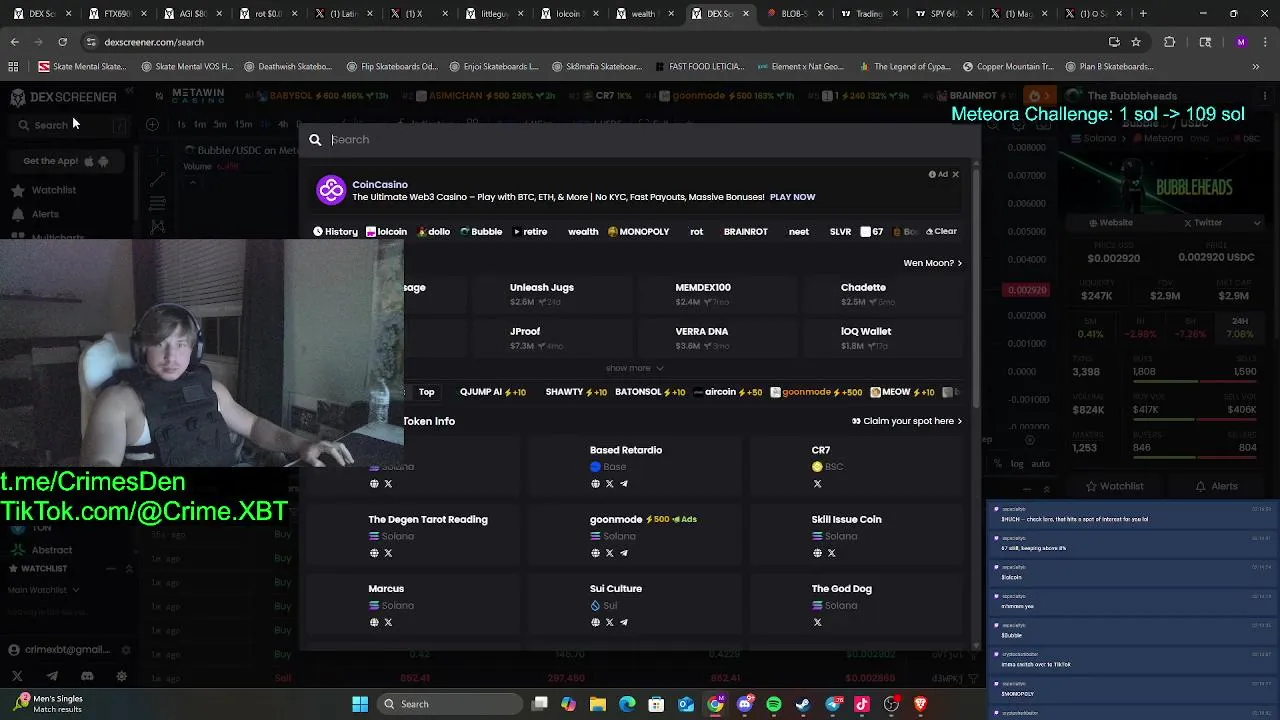Image resolution: width=1280 pixels, height=720 pixels.
Task: Select MONOPOLY from search history
Action: pyautogui.click(x=638, y=232)
